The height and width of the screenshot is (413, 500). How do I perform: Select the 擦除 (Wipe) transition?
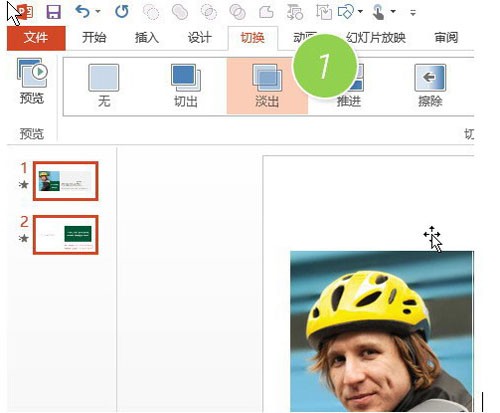coord(430,86)
